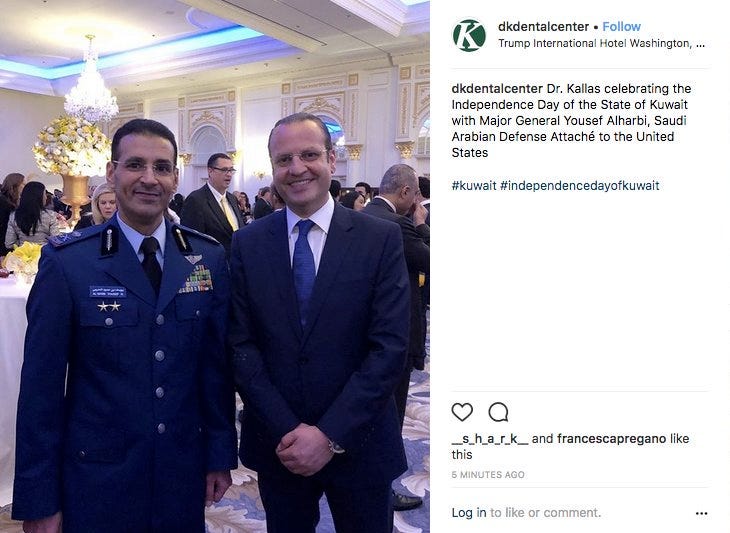Screen dimensions: 730x533
Task: Click the heart like icon
Action: click(x=462, y=412)
